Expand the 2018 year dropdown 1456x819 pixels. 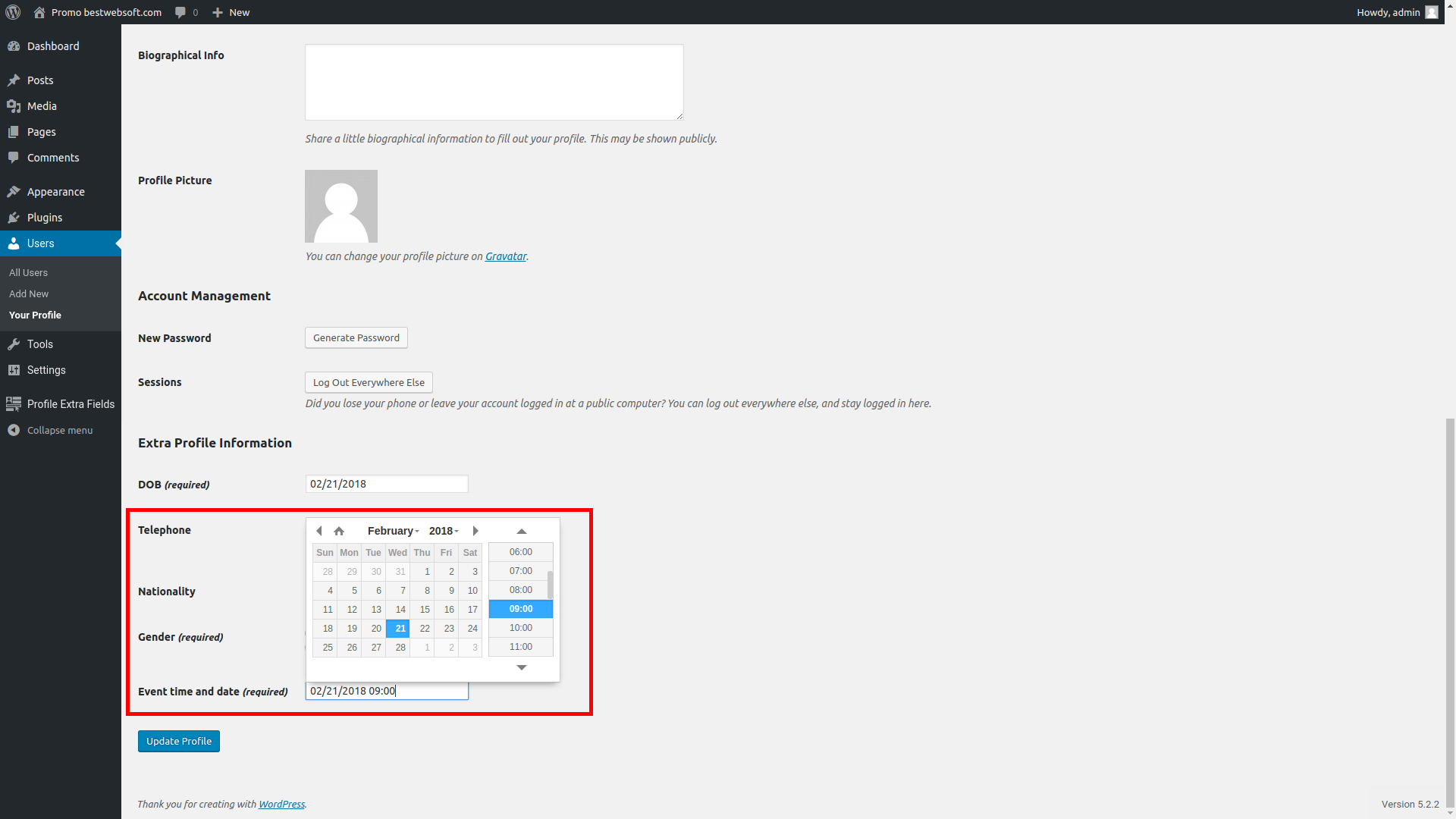click(443, 530)
